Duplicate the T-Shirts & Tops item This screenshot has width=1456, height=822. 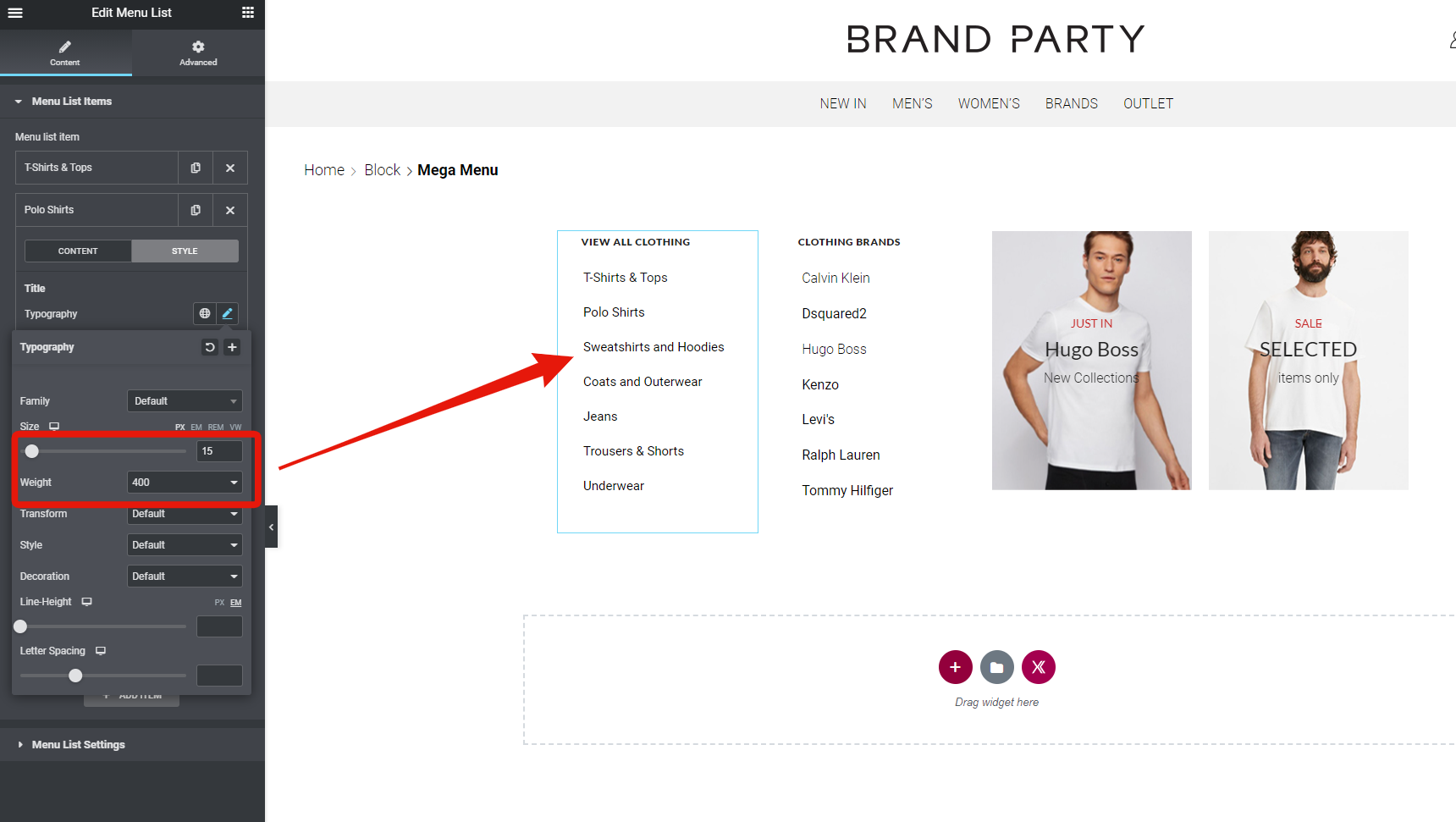pos(196,168)
